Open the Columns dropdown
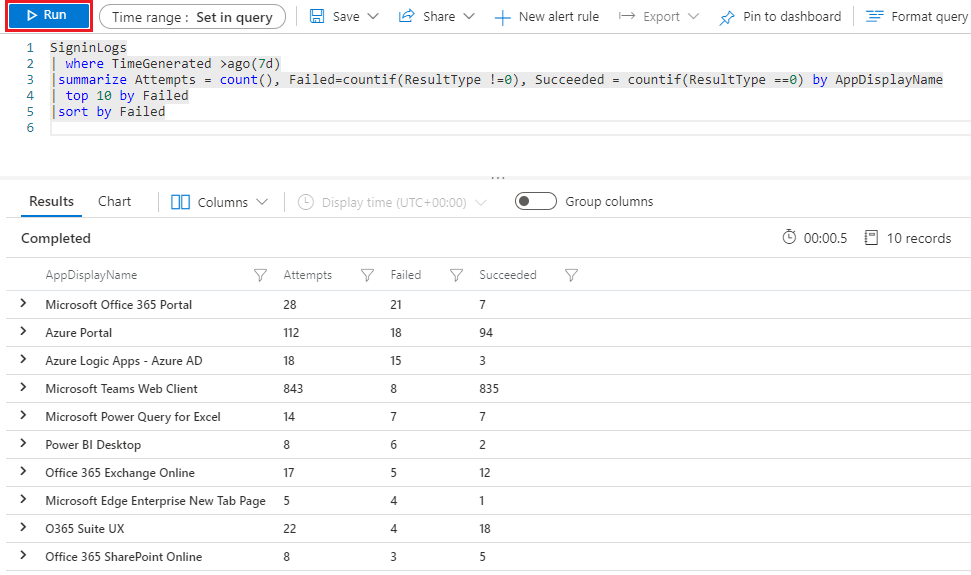Image resolution: width=971 pixels, height=575 pixels. pos(219,202)
